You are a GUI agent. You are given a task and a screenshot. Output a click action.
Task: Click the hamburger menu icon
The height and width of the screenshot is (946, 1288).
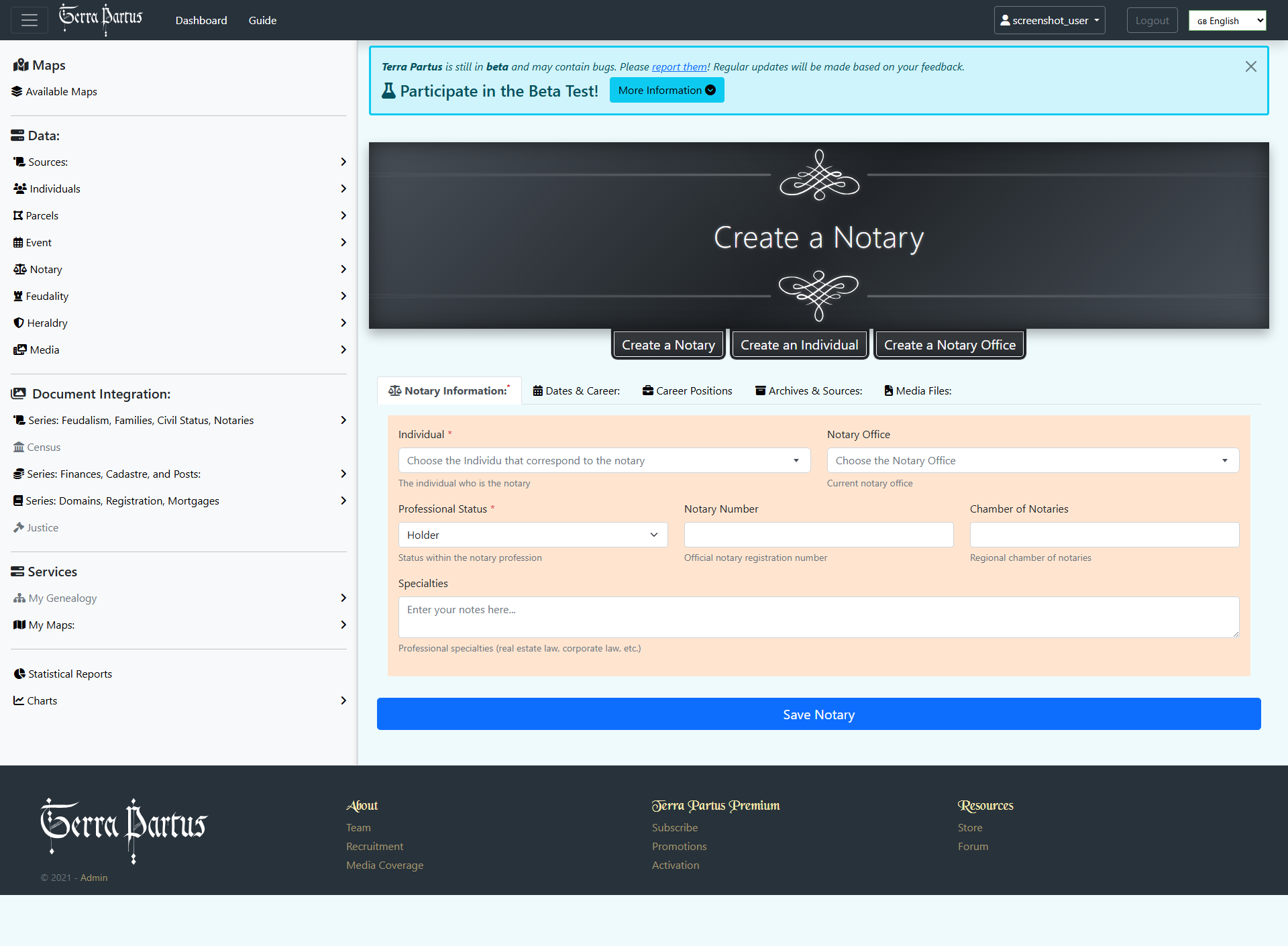30,20
